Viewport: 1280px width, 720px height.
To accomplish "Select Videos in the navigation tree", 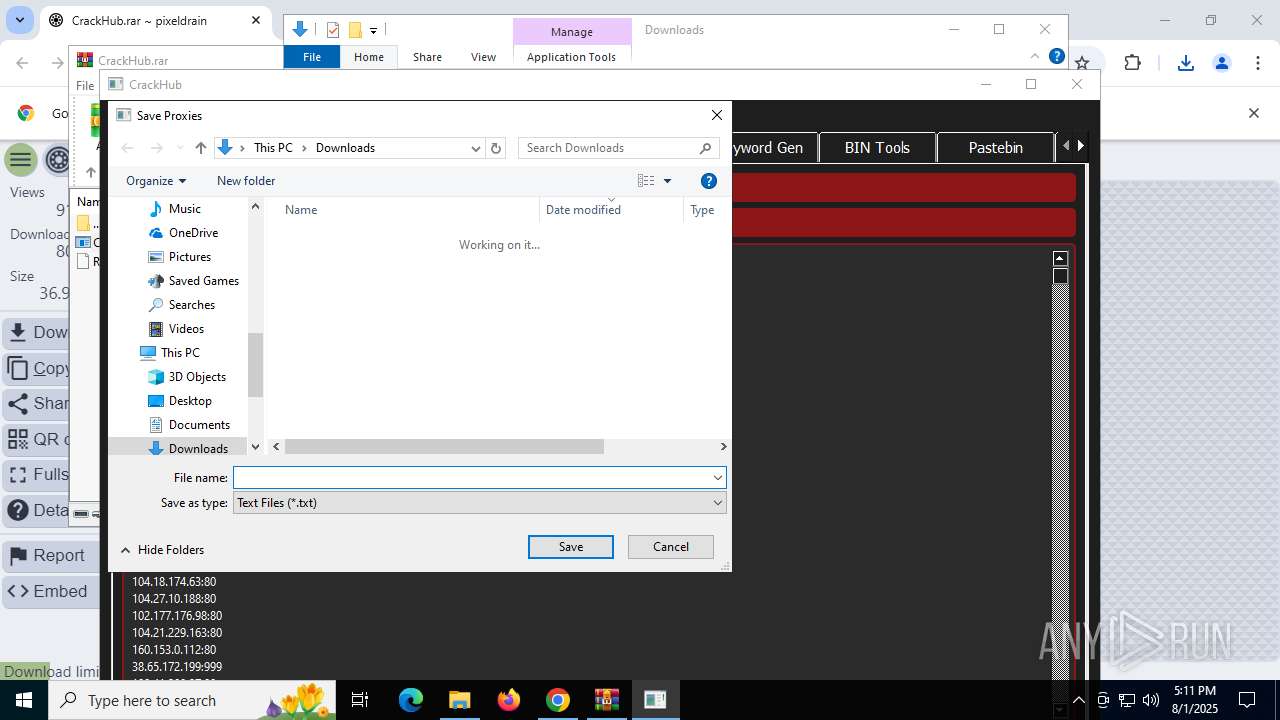I will [x=186, y=329].
